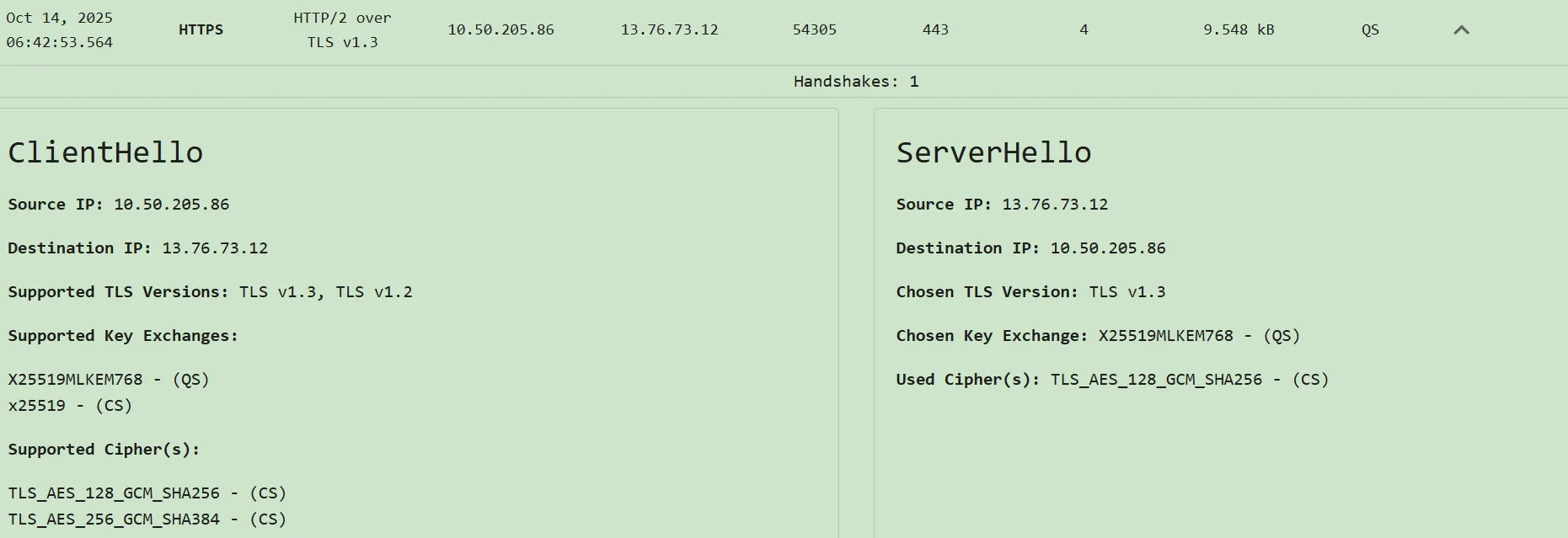Select Supported TLS Versions line in ClientHello

(x=210, y=292)
